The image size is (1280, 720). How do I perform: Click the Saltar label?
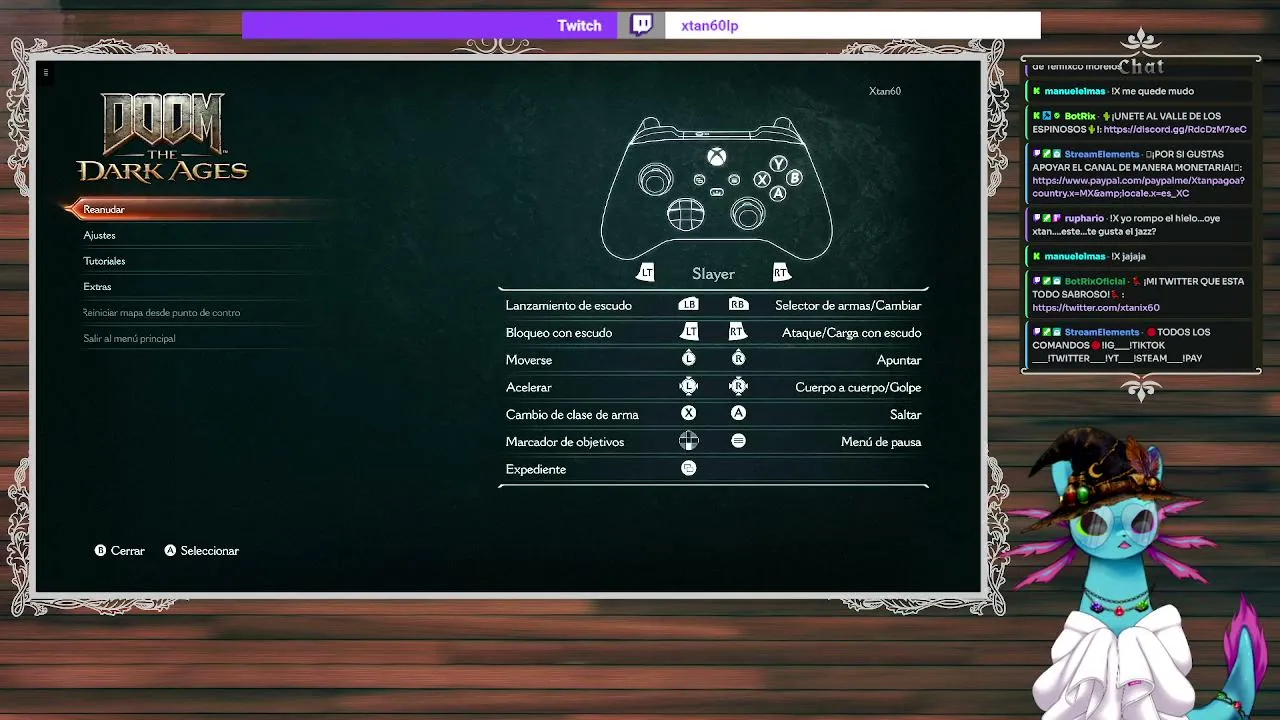(x=906, y=414)
